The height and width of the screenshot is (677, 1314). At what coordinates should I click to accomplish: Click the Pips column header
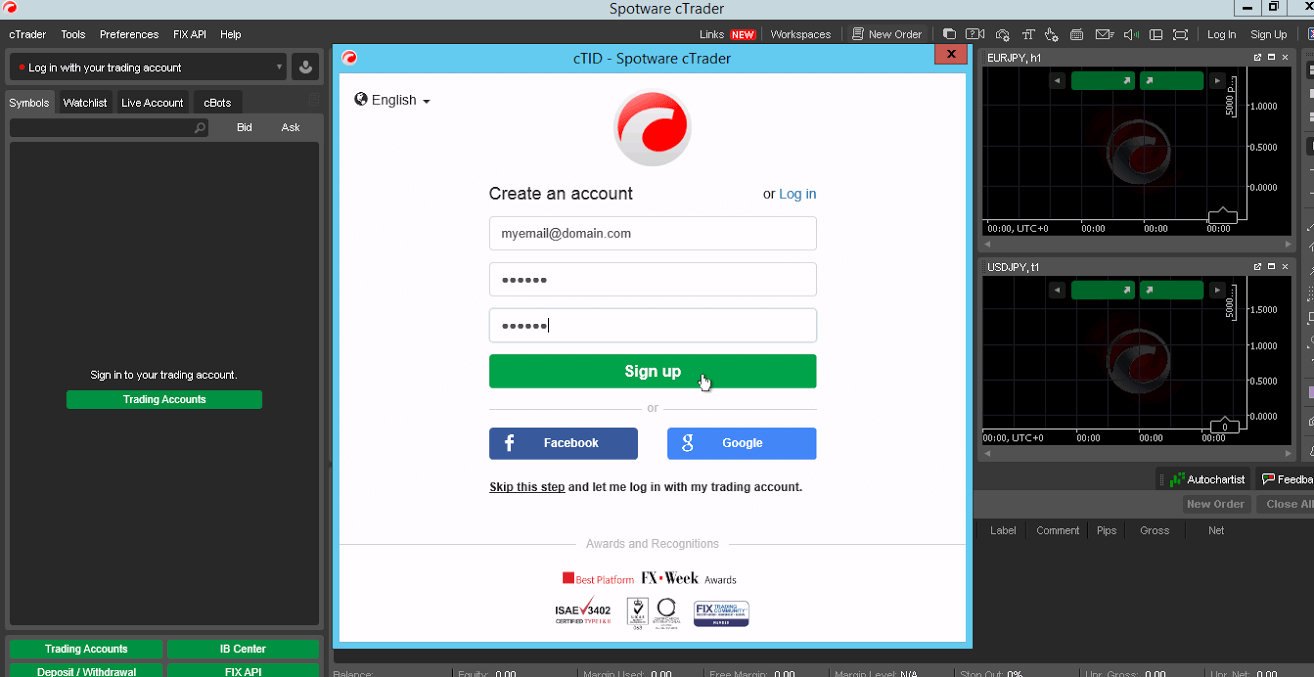[x=1106, y=530]
